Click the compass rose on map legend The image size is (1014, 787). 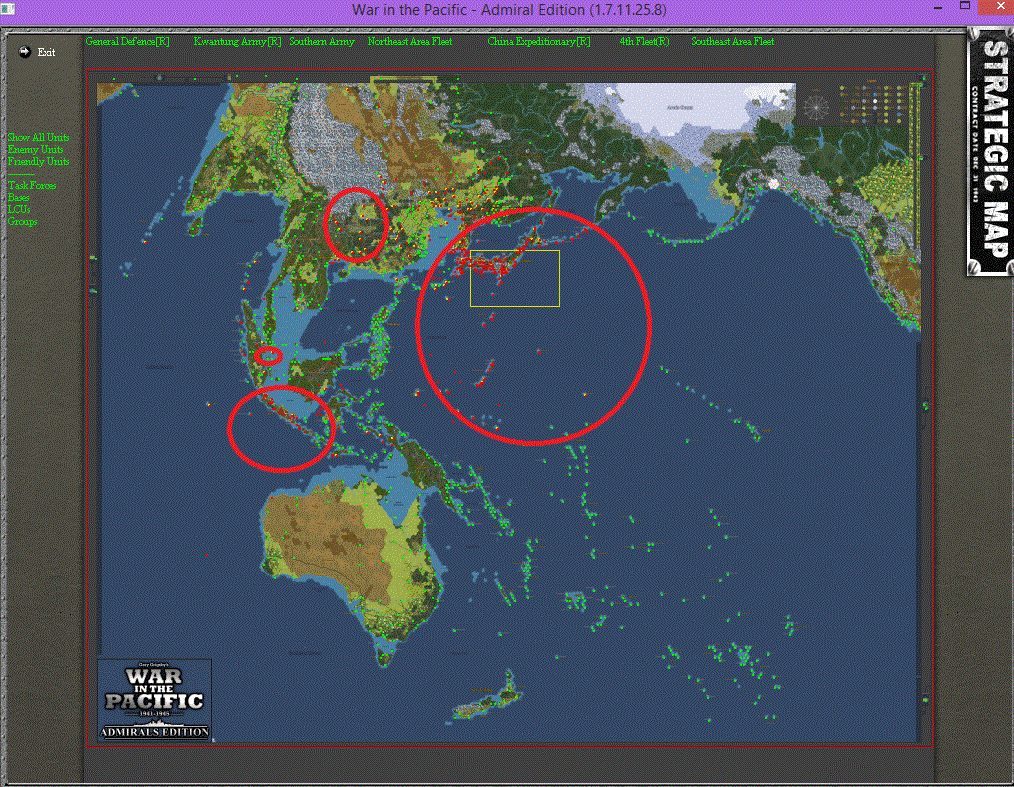coord(816,107)
